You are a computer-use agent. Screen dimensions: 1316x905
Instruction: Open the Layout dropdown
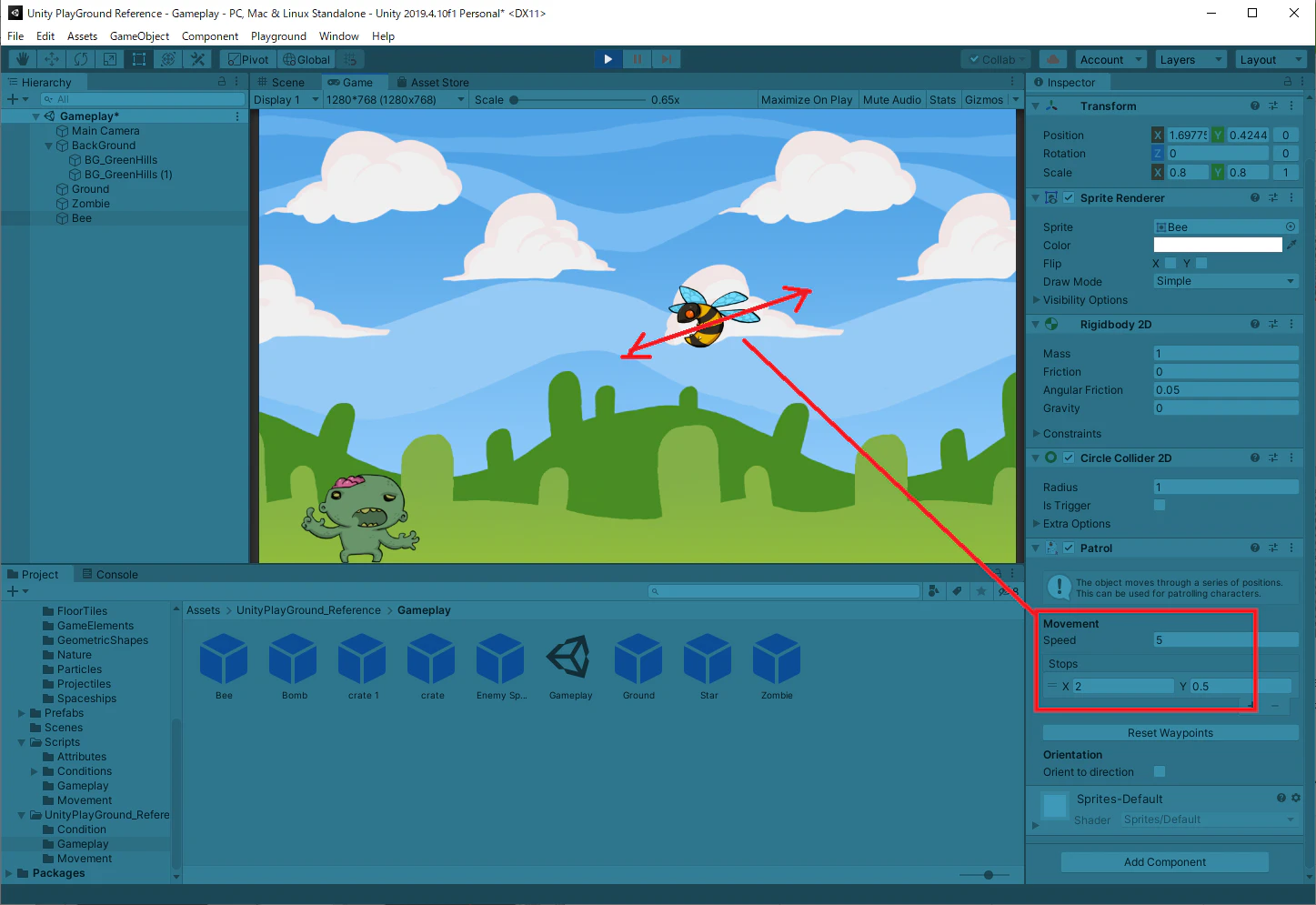click(x=1271, y=59)
